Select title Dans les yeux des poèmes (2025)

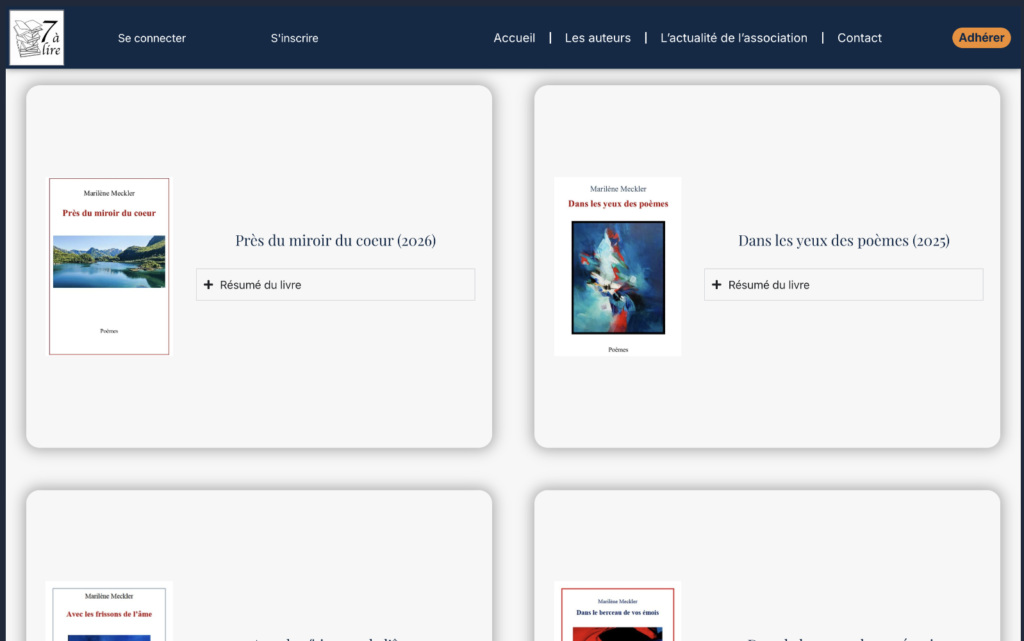pos(844,240)
